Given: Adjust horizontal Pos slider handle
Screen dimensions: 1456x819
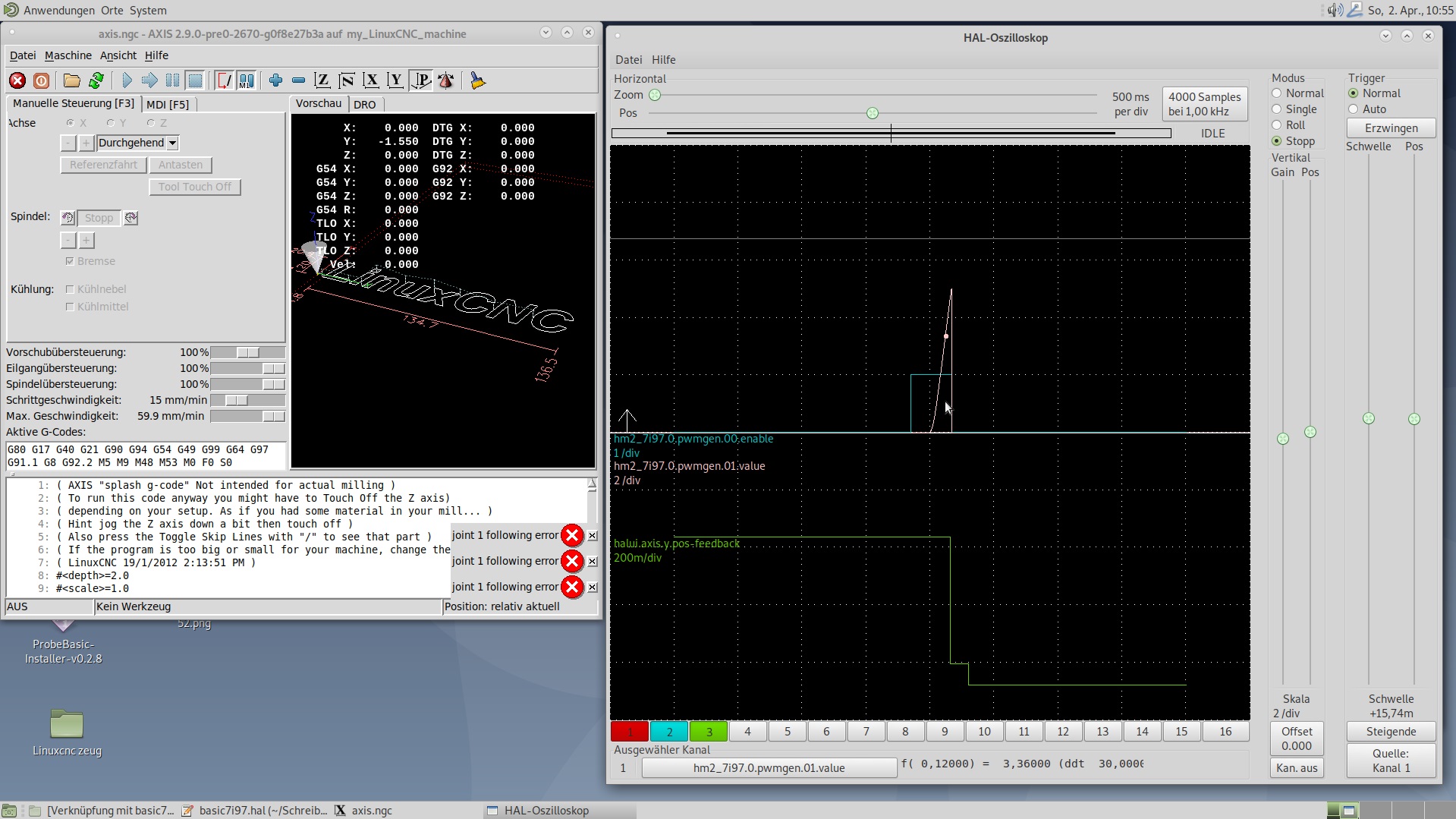Looking at the screenshot, I should tap(873, 113).
